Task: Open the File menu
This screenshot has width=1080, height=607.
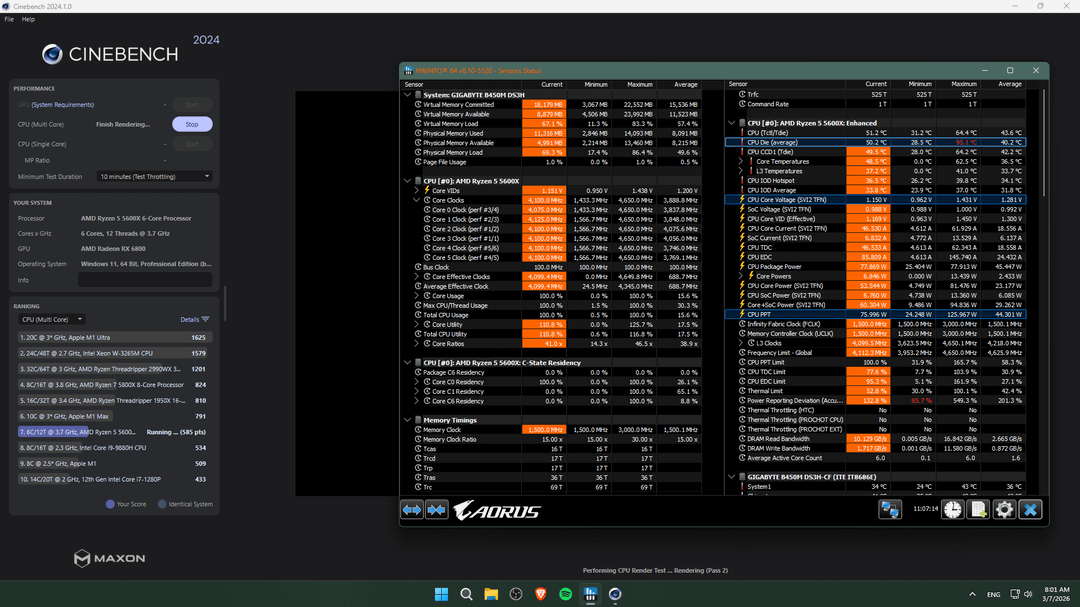Action: (x=9, y=19)
